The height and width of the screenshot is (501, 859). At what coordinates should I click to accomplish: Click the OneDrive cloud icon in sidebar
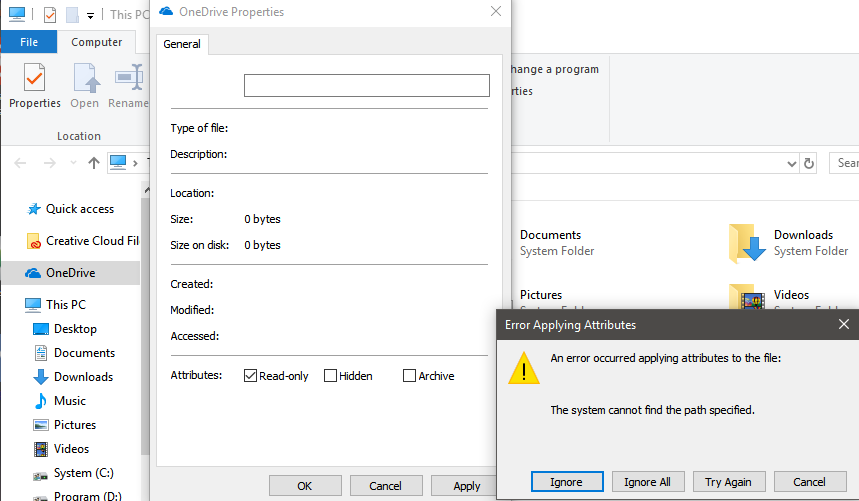point(33,273)
